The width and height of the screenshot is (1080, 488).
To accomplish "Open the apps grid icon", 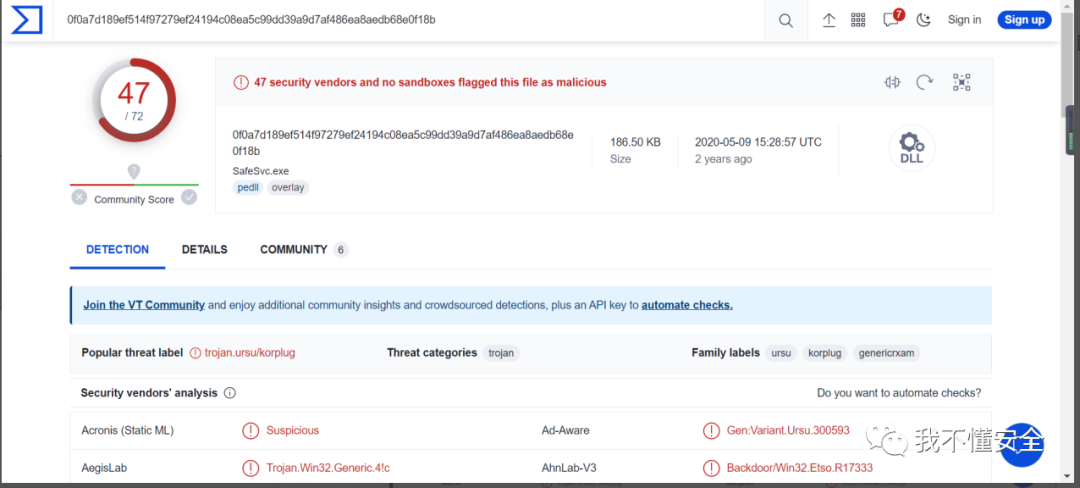I will pyautogui.click(x=858, y=20).
